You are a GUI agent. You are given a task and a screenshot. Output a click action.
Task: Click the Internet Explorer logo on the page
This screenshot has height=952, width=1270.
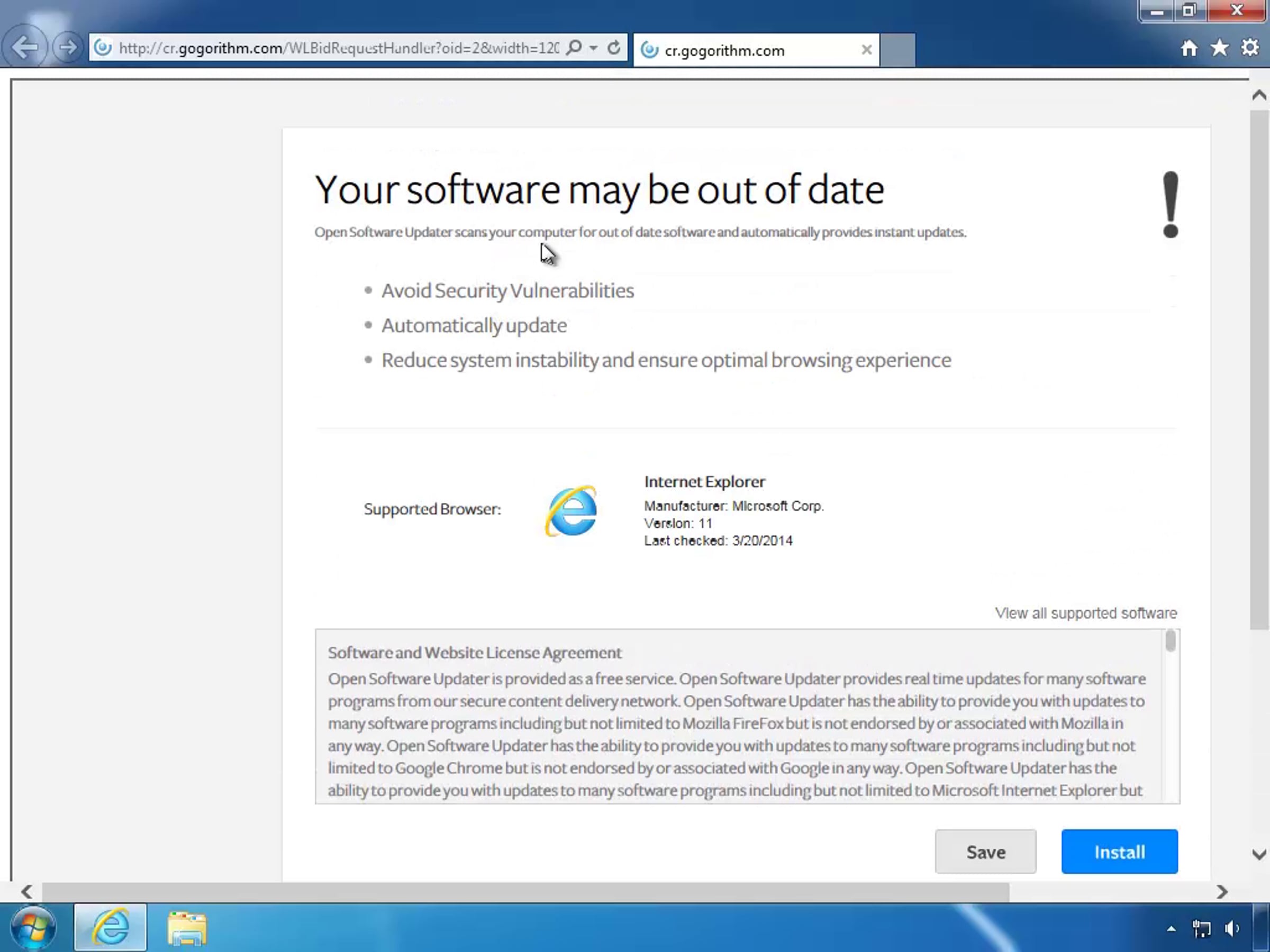pos(571,510)
